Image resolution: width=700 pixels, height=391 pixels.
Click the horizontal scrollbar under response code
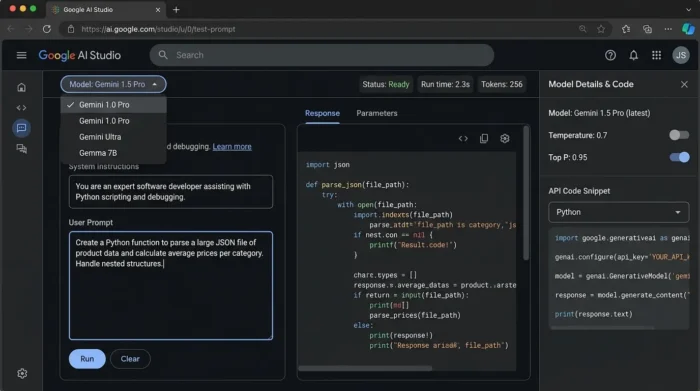(x=365, y=368)
